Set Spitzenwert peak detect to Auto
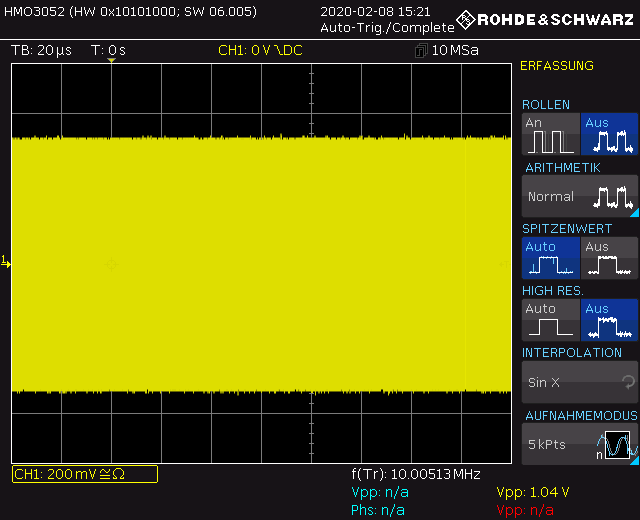Viewport: 640px width, 520px height. pyautogui.click(x=550, y=258)
